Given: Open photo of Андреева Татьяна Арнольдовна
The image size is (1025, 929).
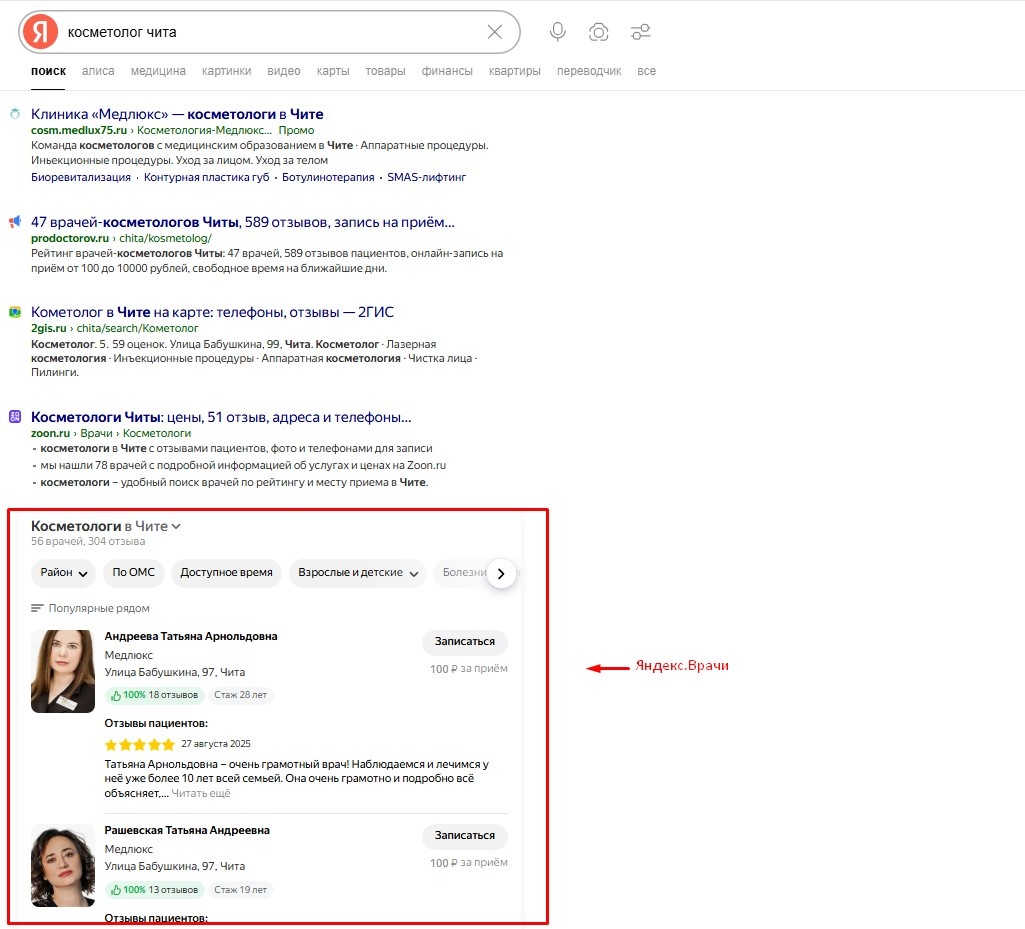Looking at the screenshot, I should [63, 671].
